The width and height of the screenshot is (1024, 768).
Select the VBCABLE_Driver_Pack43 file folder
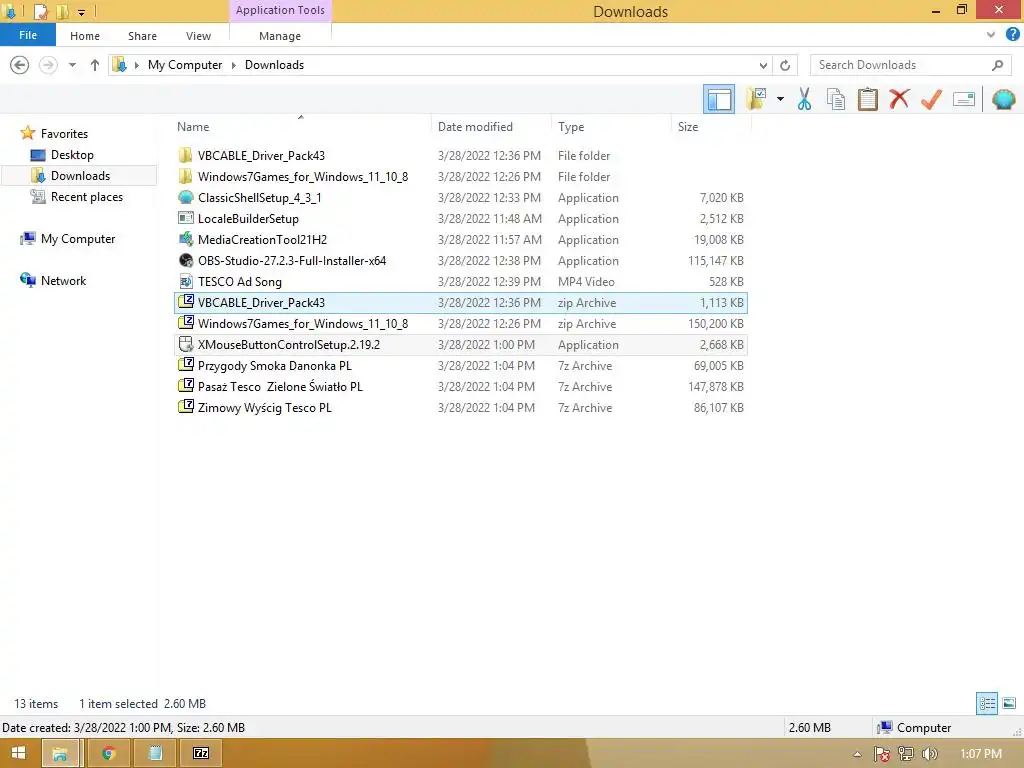point(461,155)
